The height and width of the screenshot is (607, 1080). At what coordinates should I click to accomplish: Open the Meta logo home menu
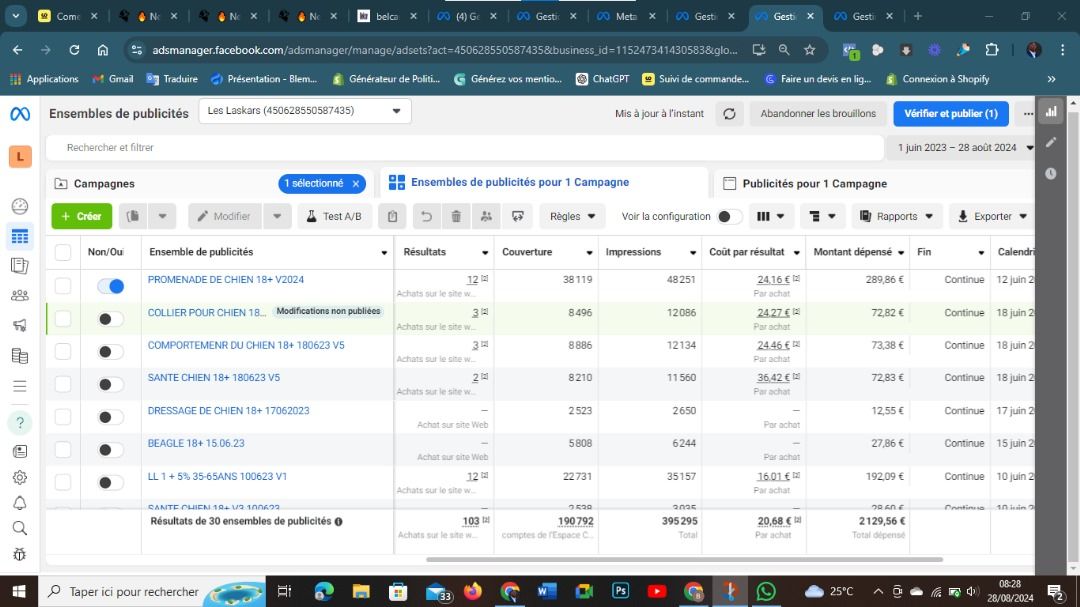pyautogui.click(x=20, y=114)
